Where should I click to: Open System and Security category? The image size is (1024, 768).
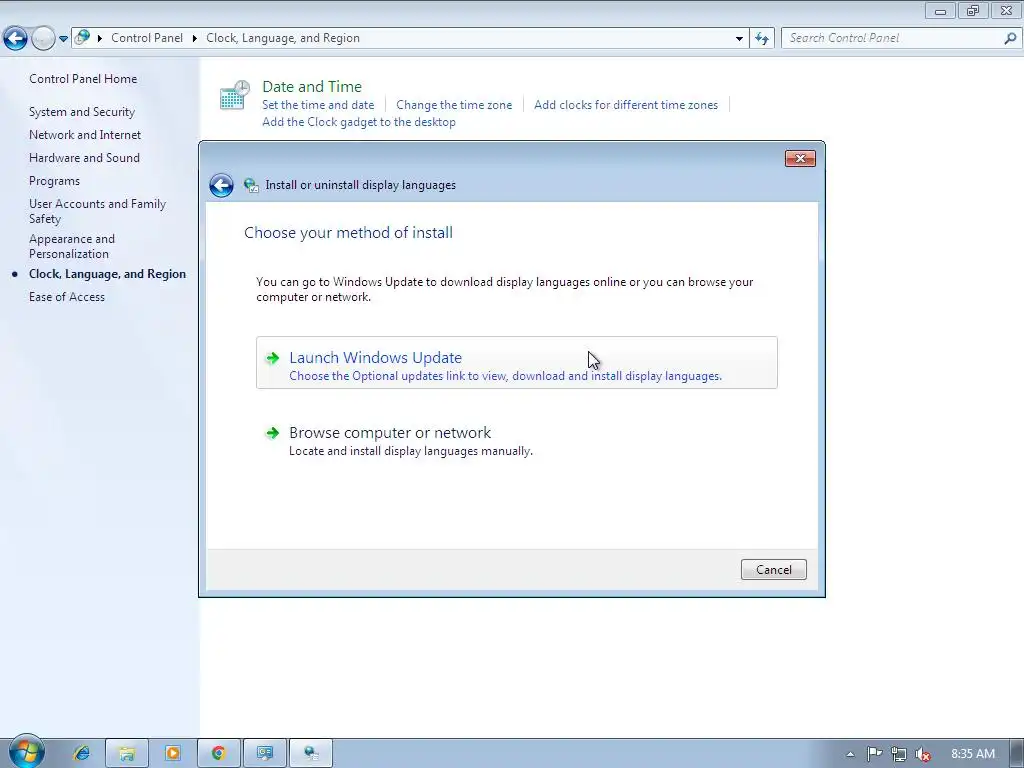[82, 112]
